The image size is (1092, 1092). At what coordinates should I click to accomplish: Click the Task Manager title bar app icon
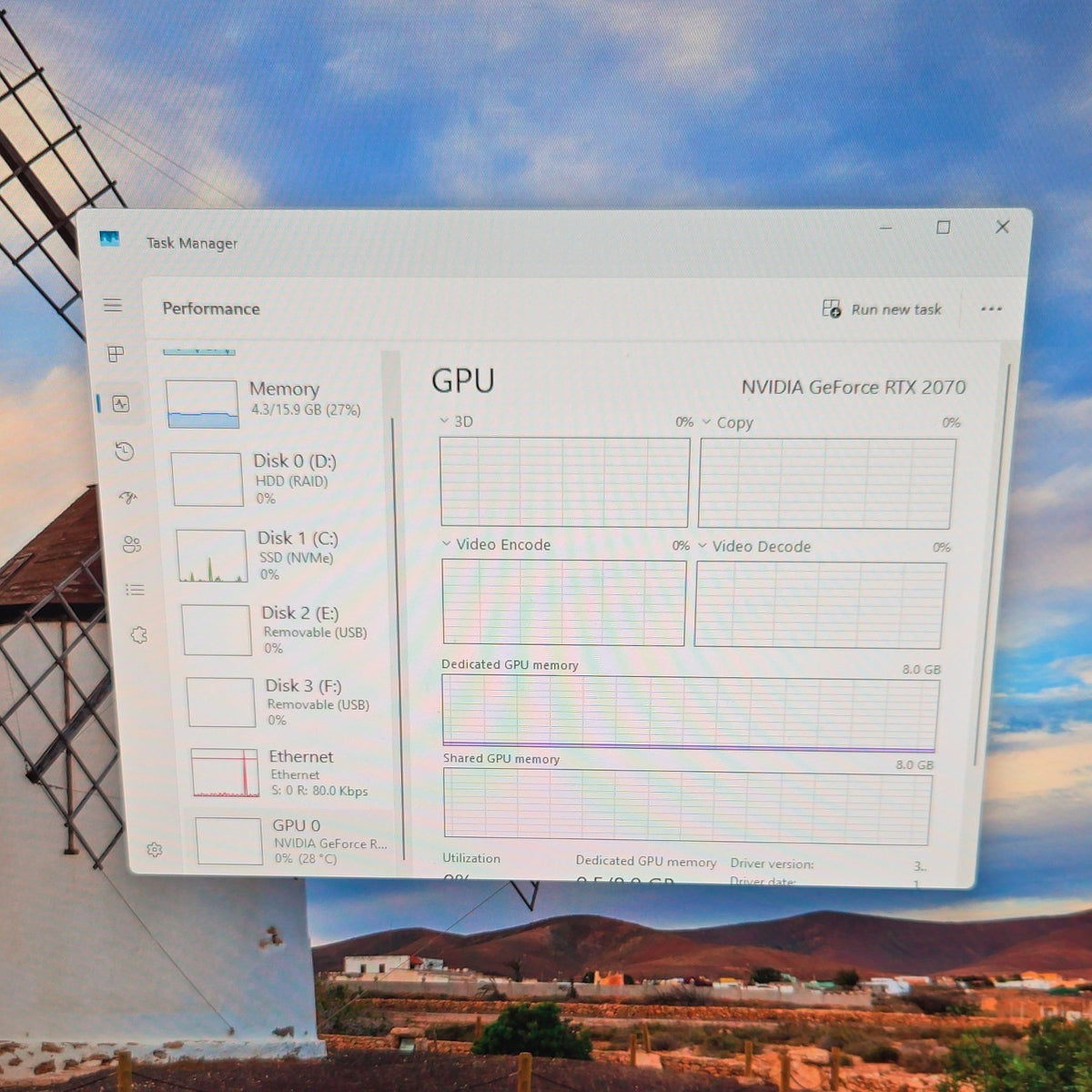tap(110, 239)
